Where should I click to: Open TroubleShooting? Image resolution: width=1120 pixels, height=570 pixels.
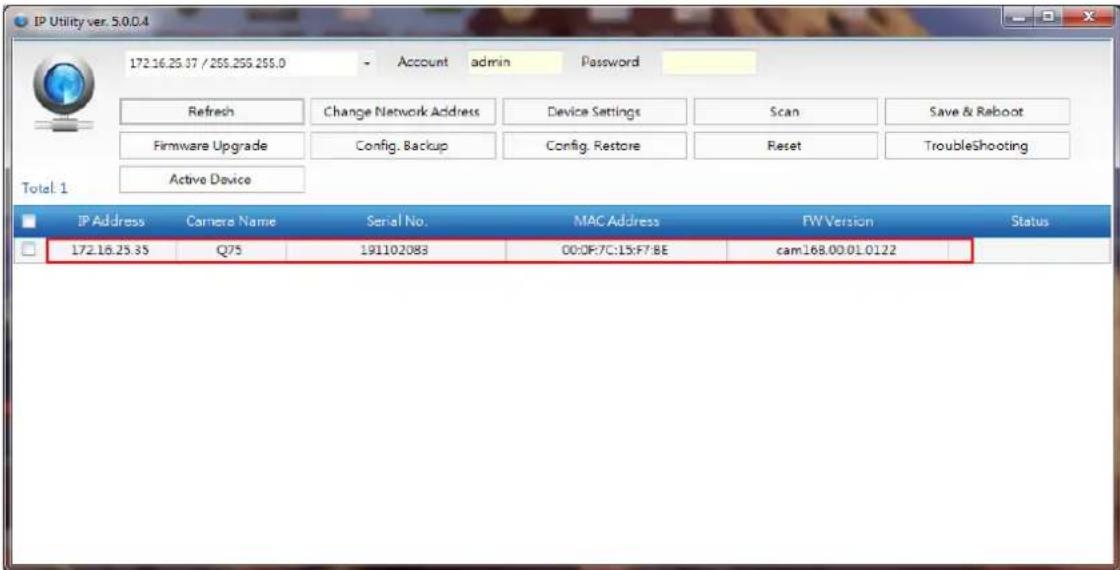pyautogui.click(x=976, y=146)
